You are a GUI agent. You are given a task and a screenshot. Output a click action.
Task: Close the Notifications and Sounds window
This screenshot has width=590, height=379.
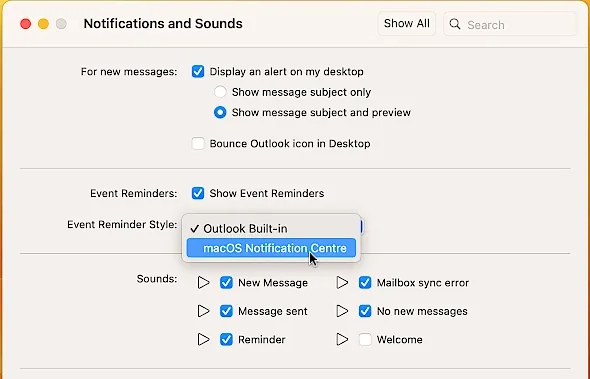coord(26,24)
